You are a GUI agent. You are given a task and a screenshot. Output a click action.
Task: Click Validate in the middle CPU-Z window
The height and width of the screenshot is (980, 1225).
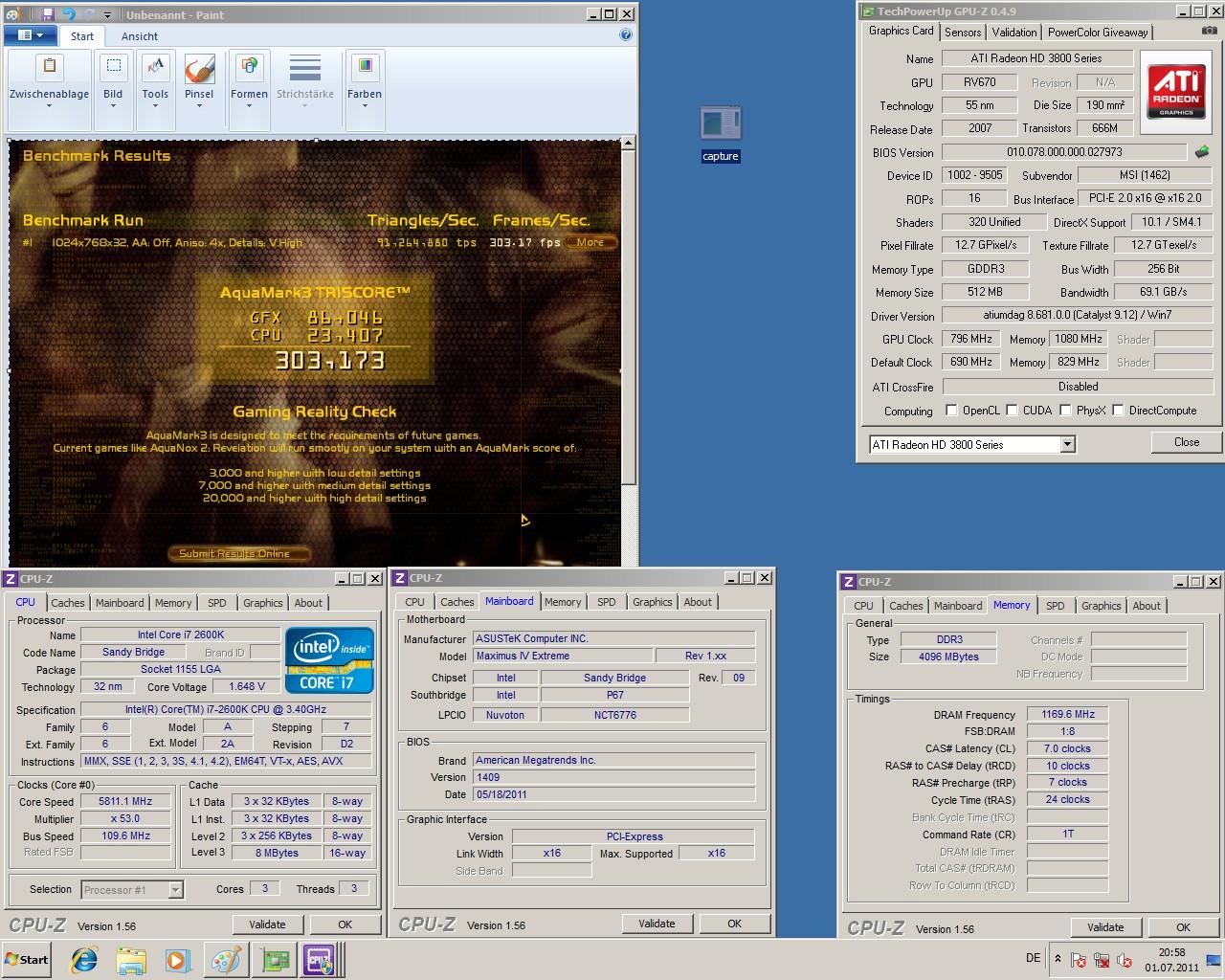pyautogui.click(x=657, y=924)
